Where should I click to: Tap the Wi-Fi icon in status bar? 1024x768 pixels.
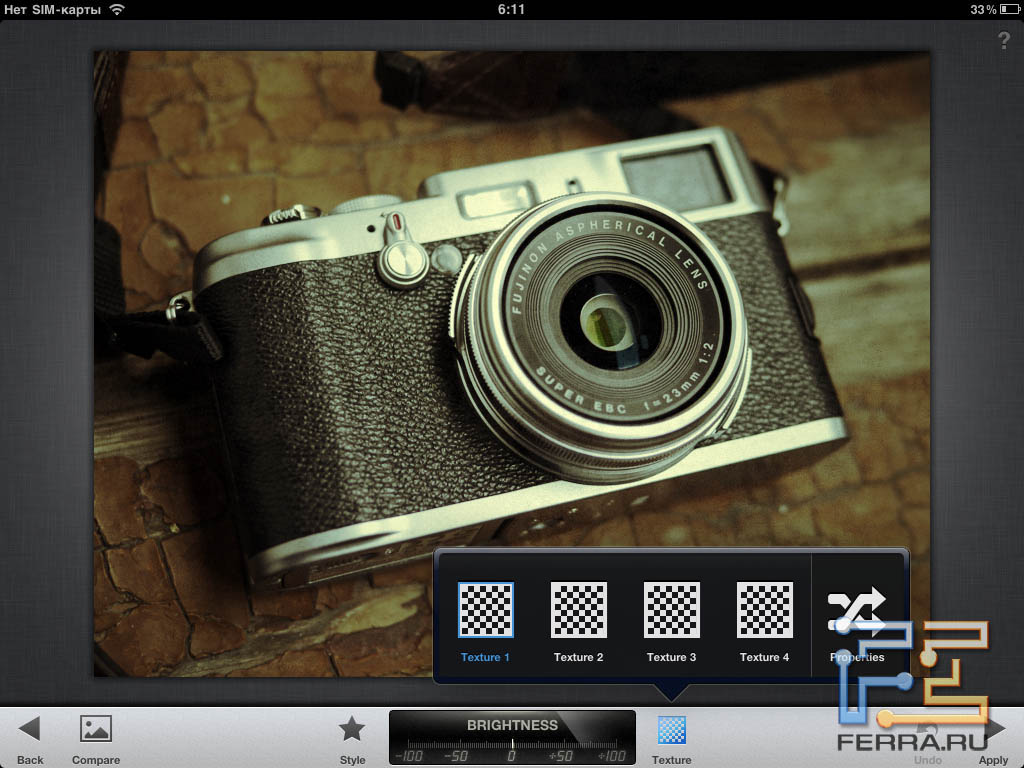point(117,9)
